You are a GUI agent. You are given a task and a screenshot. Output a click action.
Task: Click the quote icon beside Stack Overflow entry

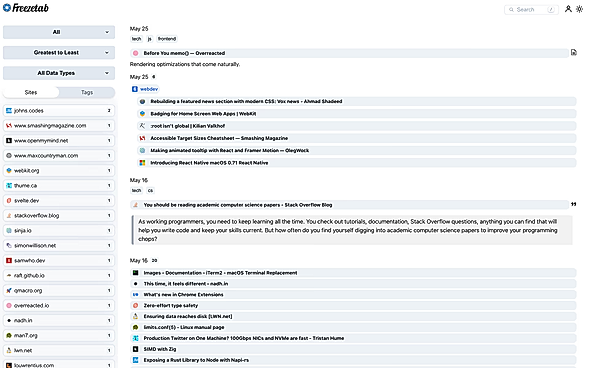click(574, 204)
